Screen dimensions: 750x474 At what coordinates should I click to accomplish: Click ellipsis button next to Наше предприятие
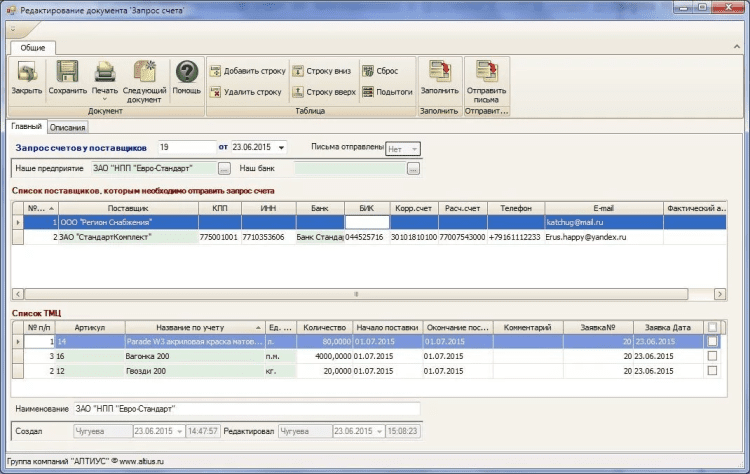click(x=224, y=168)
